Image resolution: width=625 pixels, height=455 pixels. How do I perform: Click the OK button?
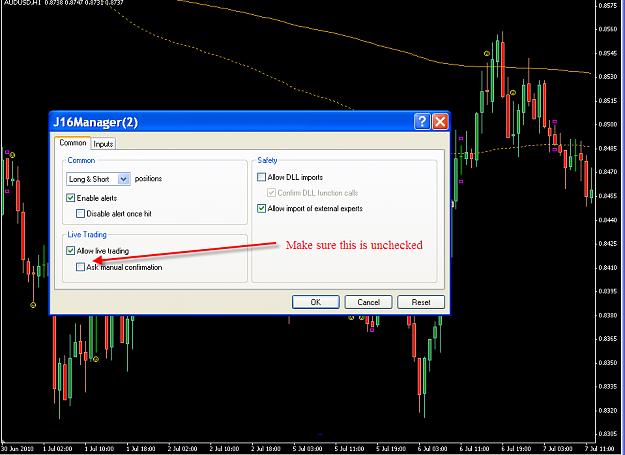[316, 302]
